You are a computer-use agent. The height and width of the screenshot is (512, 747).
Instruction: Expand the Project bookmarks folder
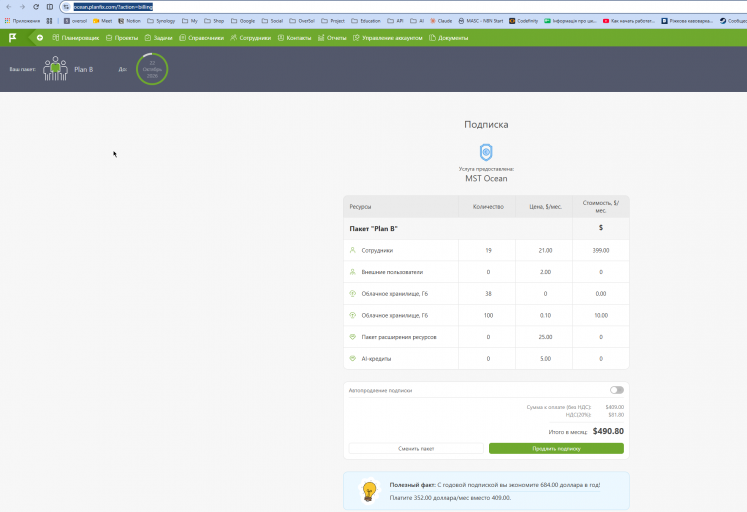coord(333,21)
